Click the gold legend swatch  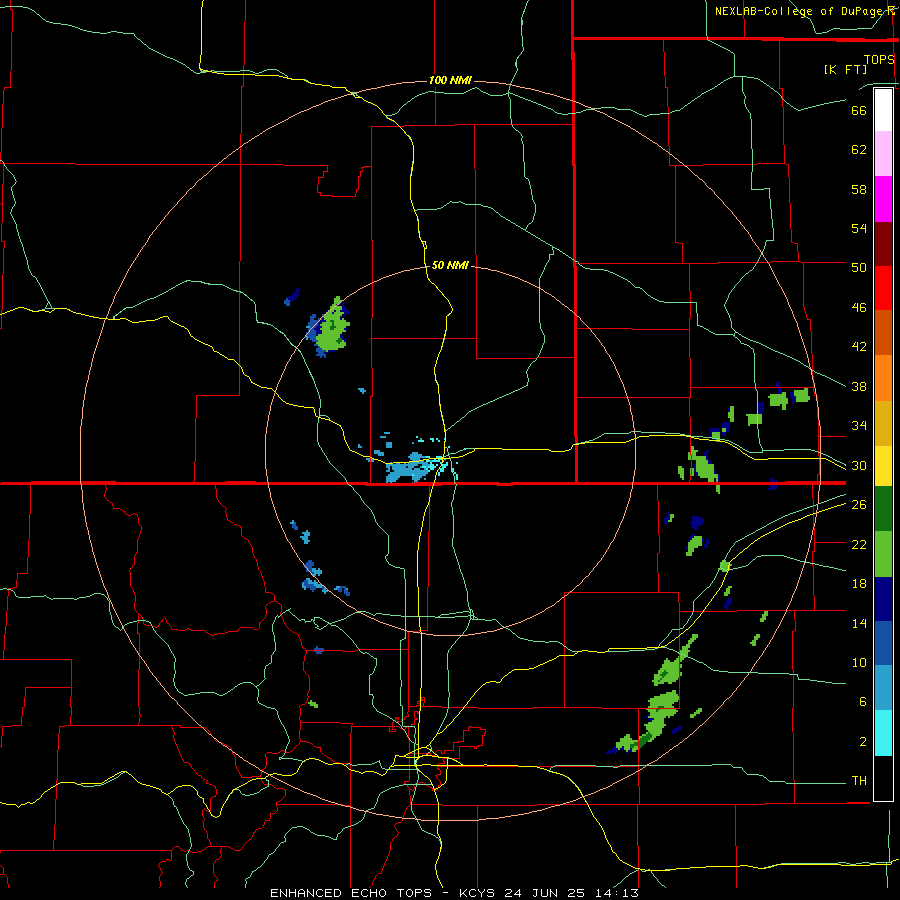coord(883,423)
